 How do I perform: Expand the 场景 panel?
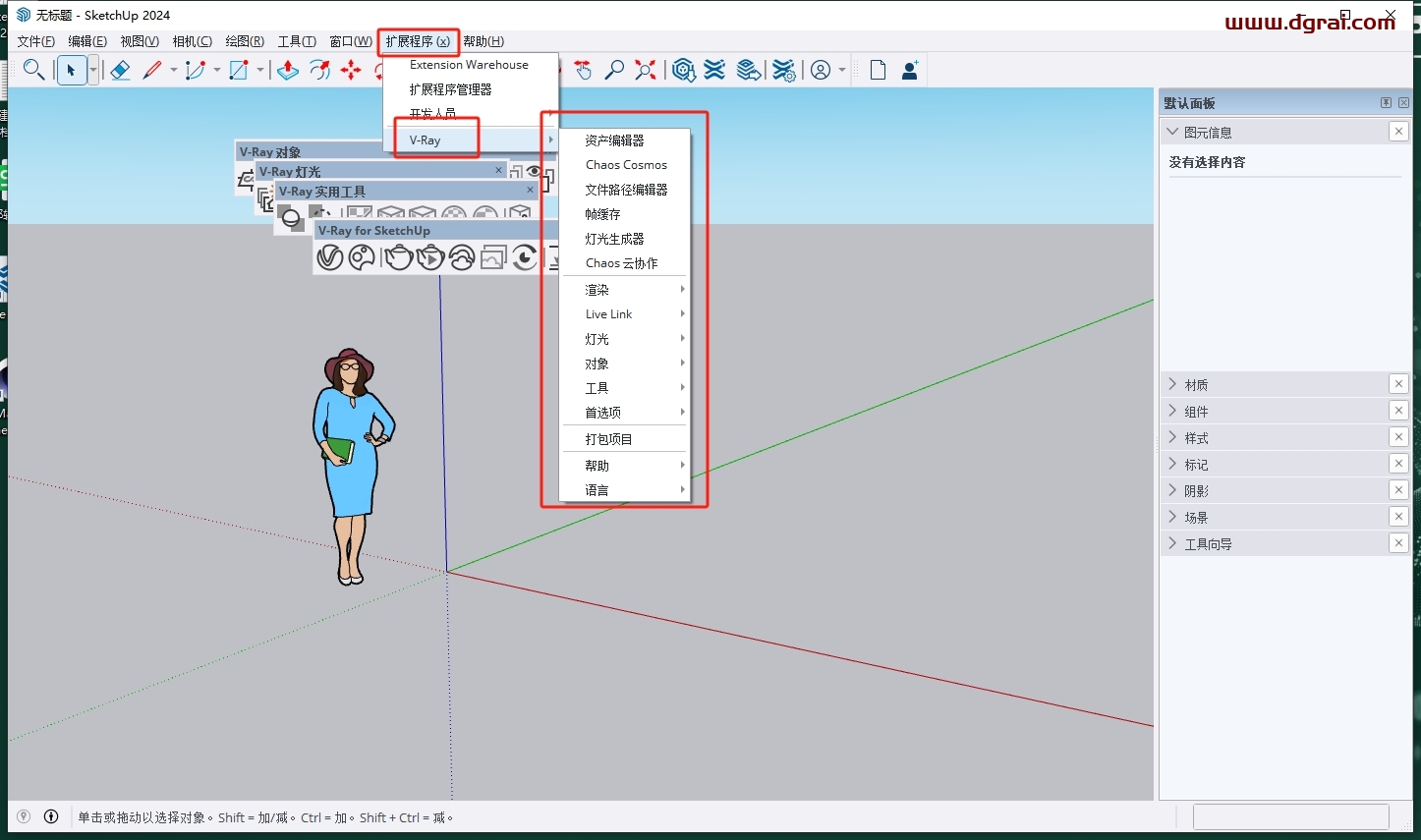tap(1171, 517)
